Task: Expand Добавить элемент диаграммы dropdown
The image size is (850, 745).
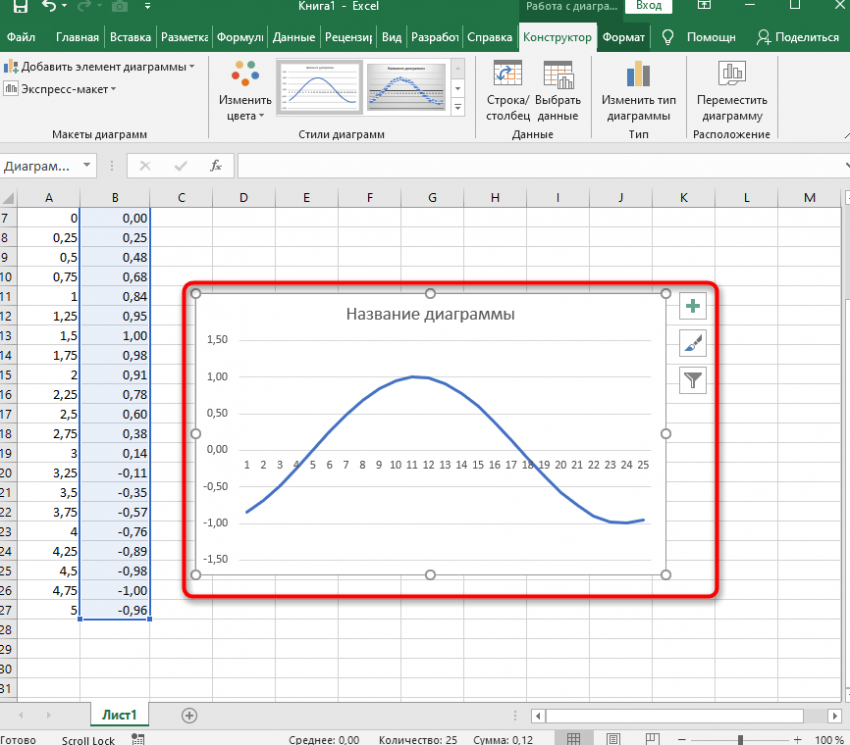Action: tap(100, 67)
